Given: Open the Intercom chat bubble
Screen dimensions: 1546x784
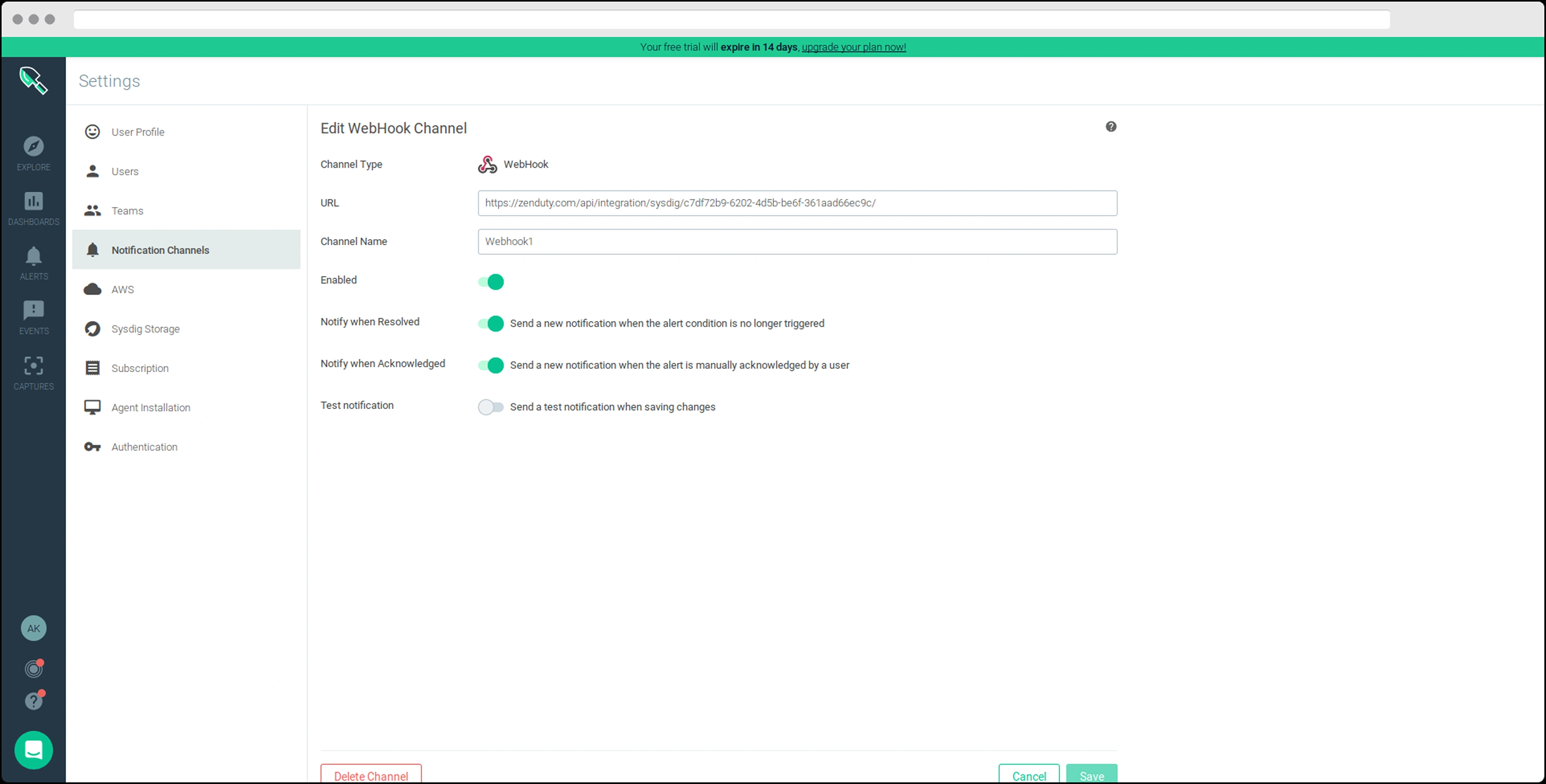Looking at the screenshot, I should [x=33, y=750].
